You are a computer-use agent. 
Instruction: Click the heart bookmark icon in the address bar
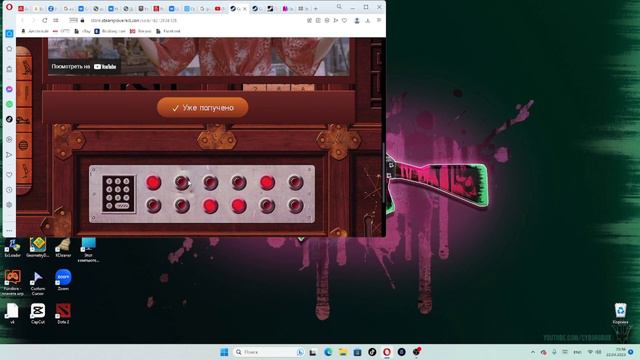point(344,20)
